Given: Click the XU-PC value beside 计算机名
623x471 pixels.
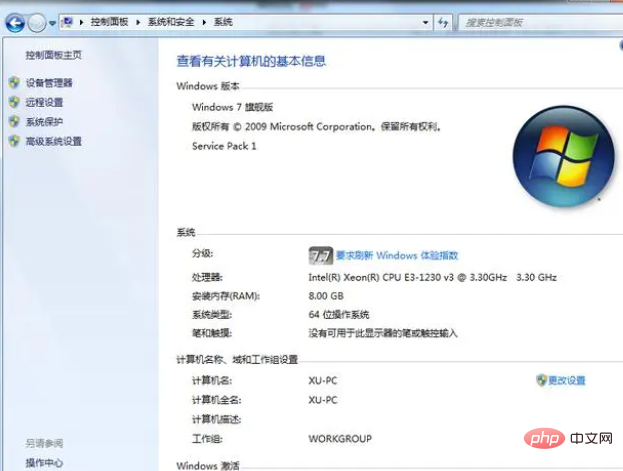Looking at the screenshot, I should 323,380.
